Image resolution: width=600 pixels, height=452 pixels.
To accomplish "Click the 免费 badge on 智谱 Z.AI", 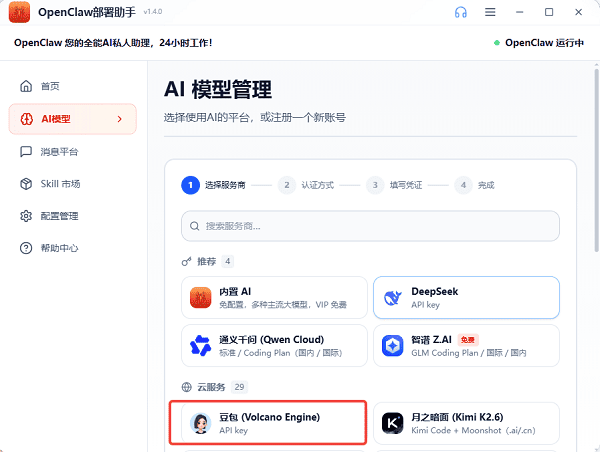I will pyautogui.click(x=468, y=340).
